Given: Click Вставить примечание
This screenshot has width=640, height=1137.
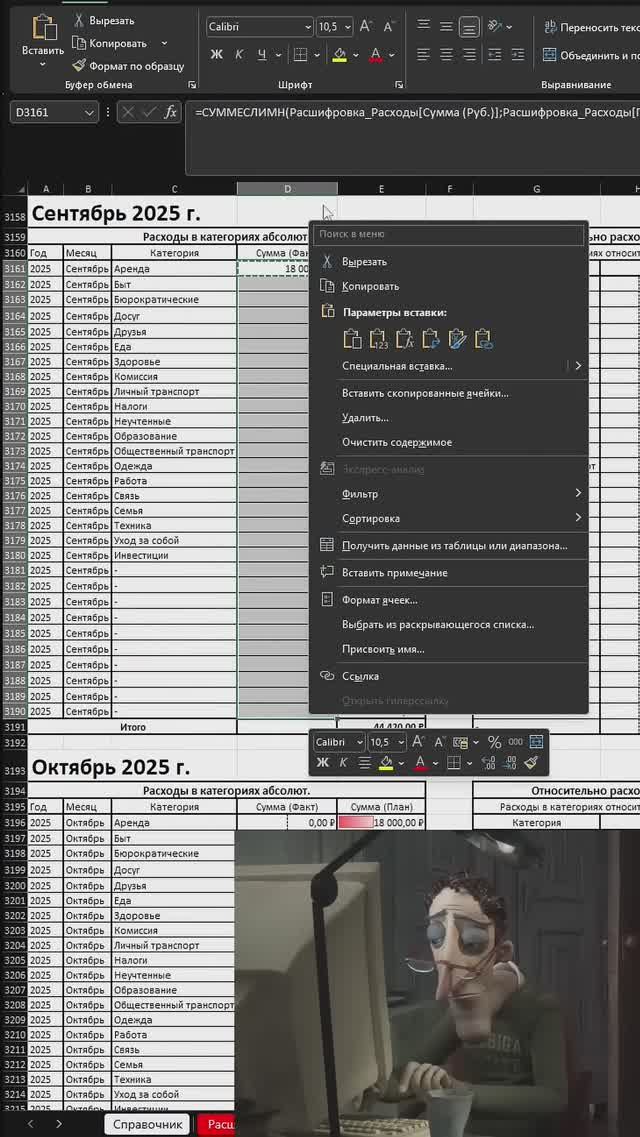Looking at the screenshot, I should coord(449,573).
